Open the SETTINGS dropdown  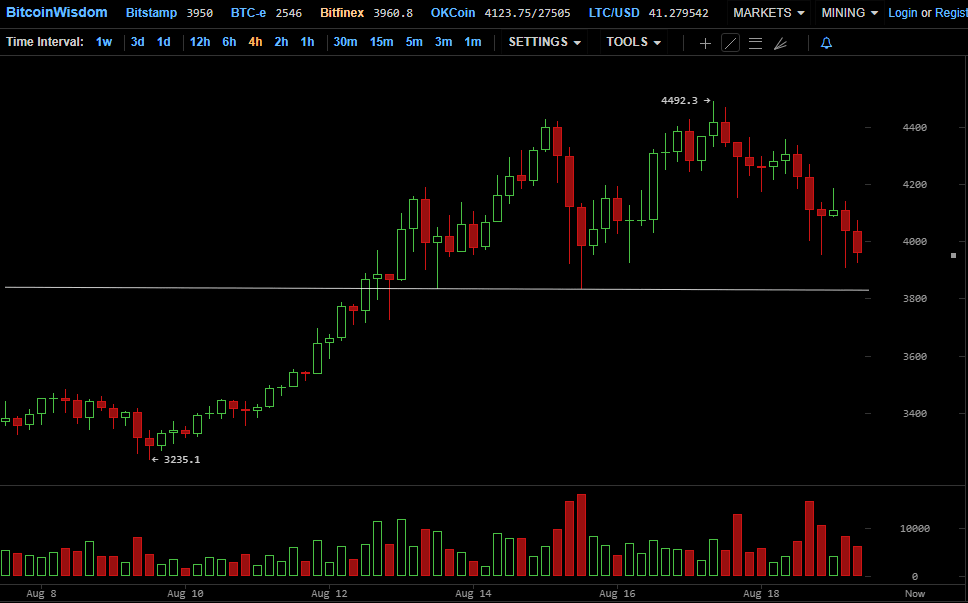point(544,42)
